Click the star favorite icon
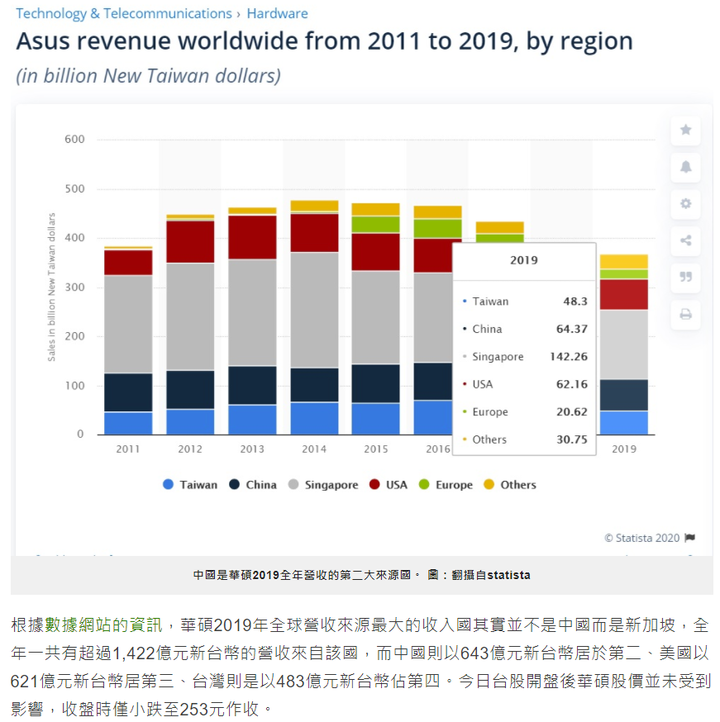Viewport: 720px width, 722px height. (685, 130)
